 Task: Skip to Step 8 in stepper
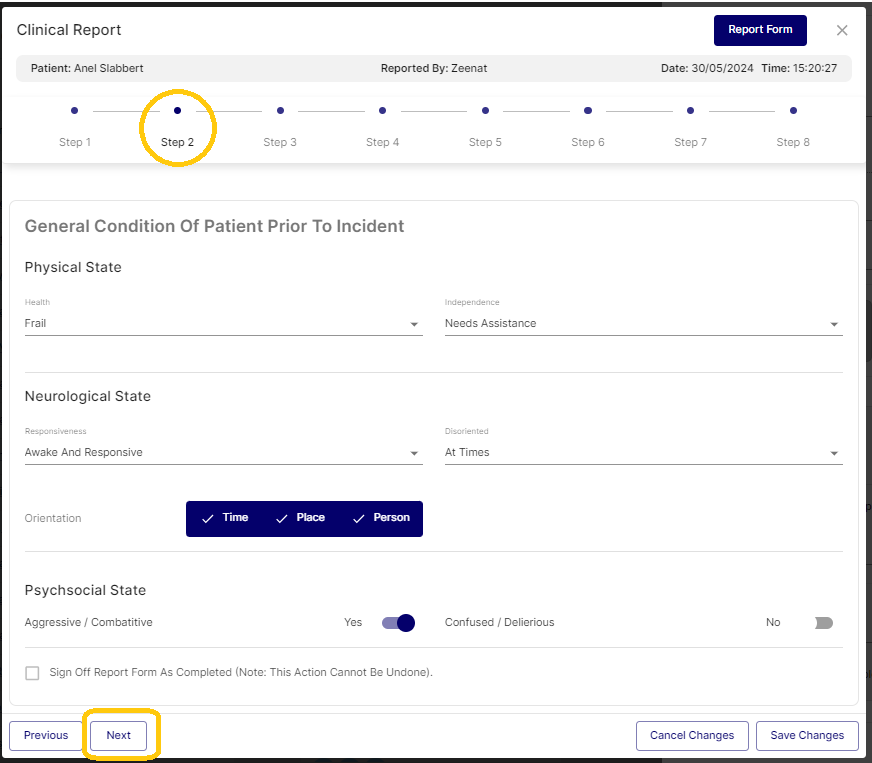click(793, 111)
